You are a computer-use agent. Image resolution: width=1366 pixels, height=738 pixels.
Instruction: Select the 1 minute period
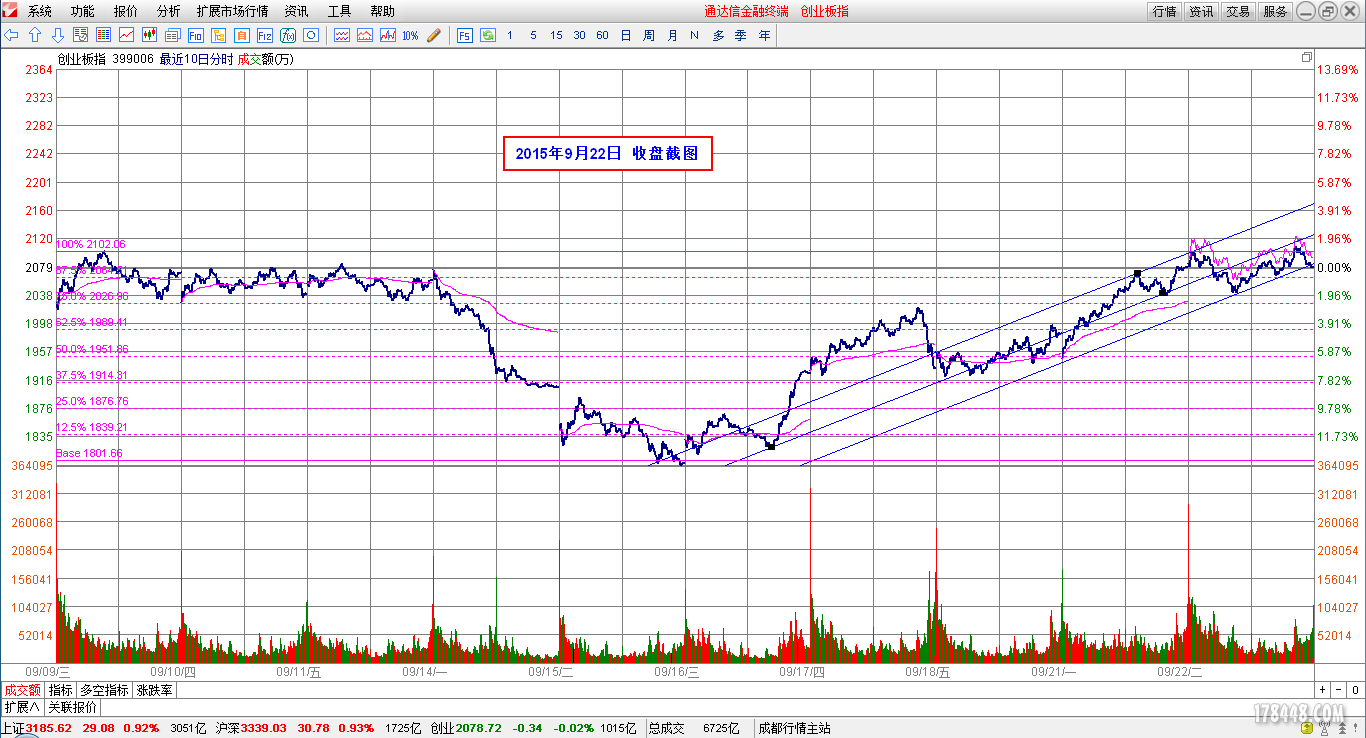click(510, 35)
